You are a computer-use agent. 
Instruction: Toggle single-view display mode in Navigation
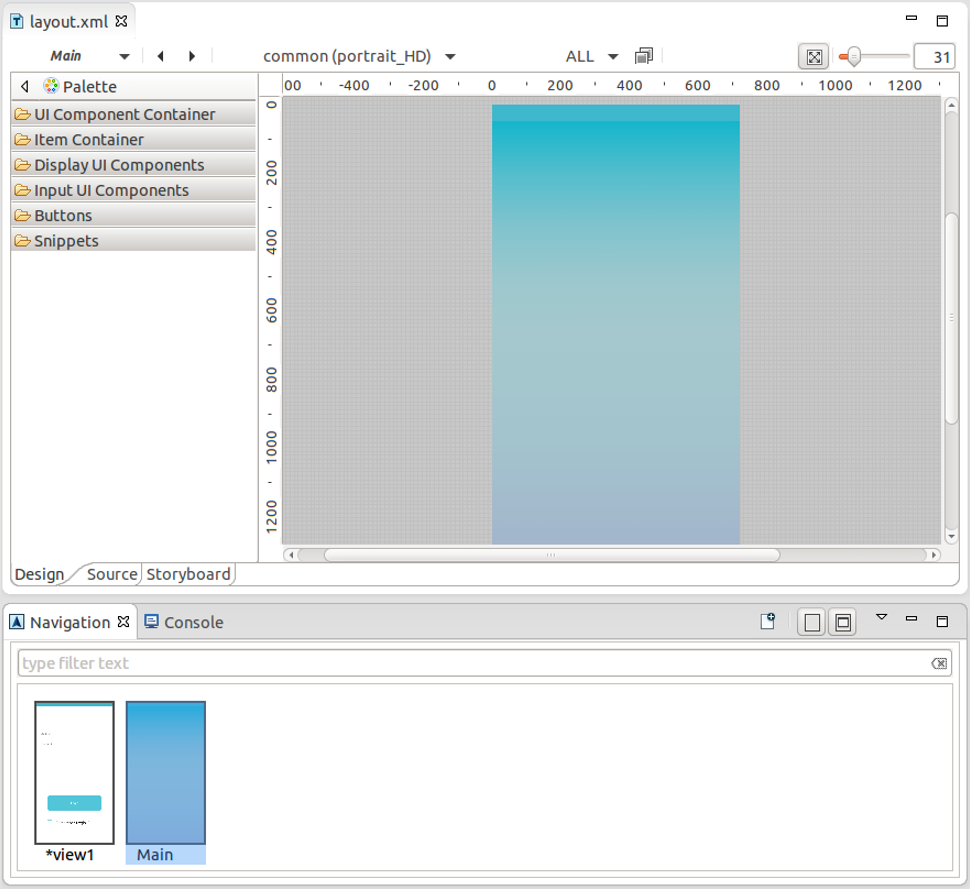(x=812, y=623)
